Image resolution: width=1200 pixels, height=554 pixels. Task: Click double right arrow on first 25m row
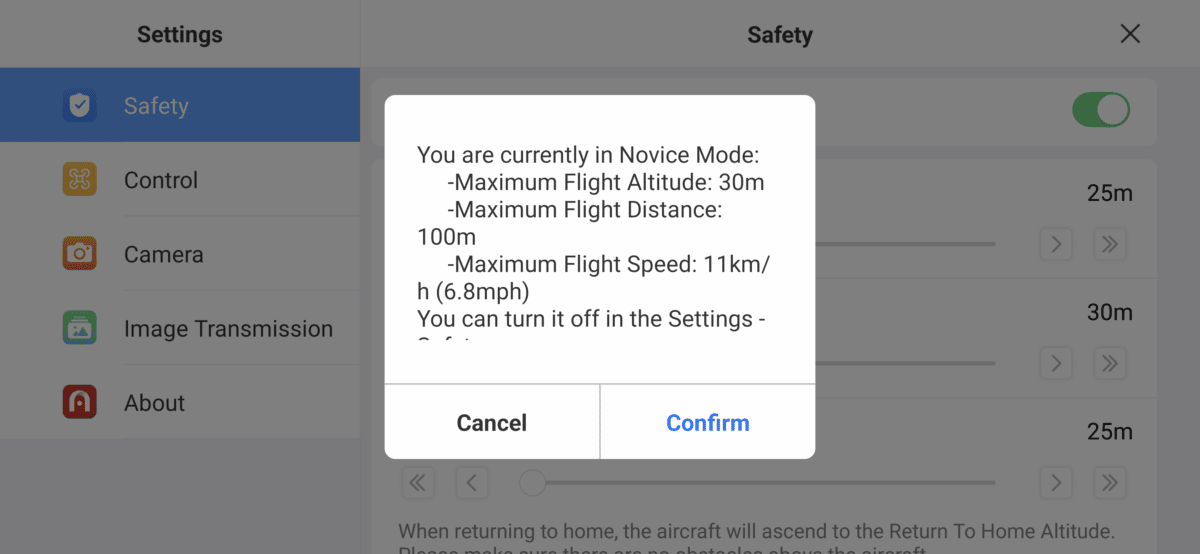pos(1109,244)
